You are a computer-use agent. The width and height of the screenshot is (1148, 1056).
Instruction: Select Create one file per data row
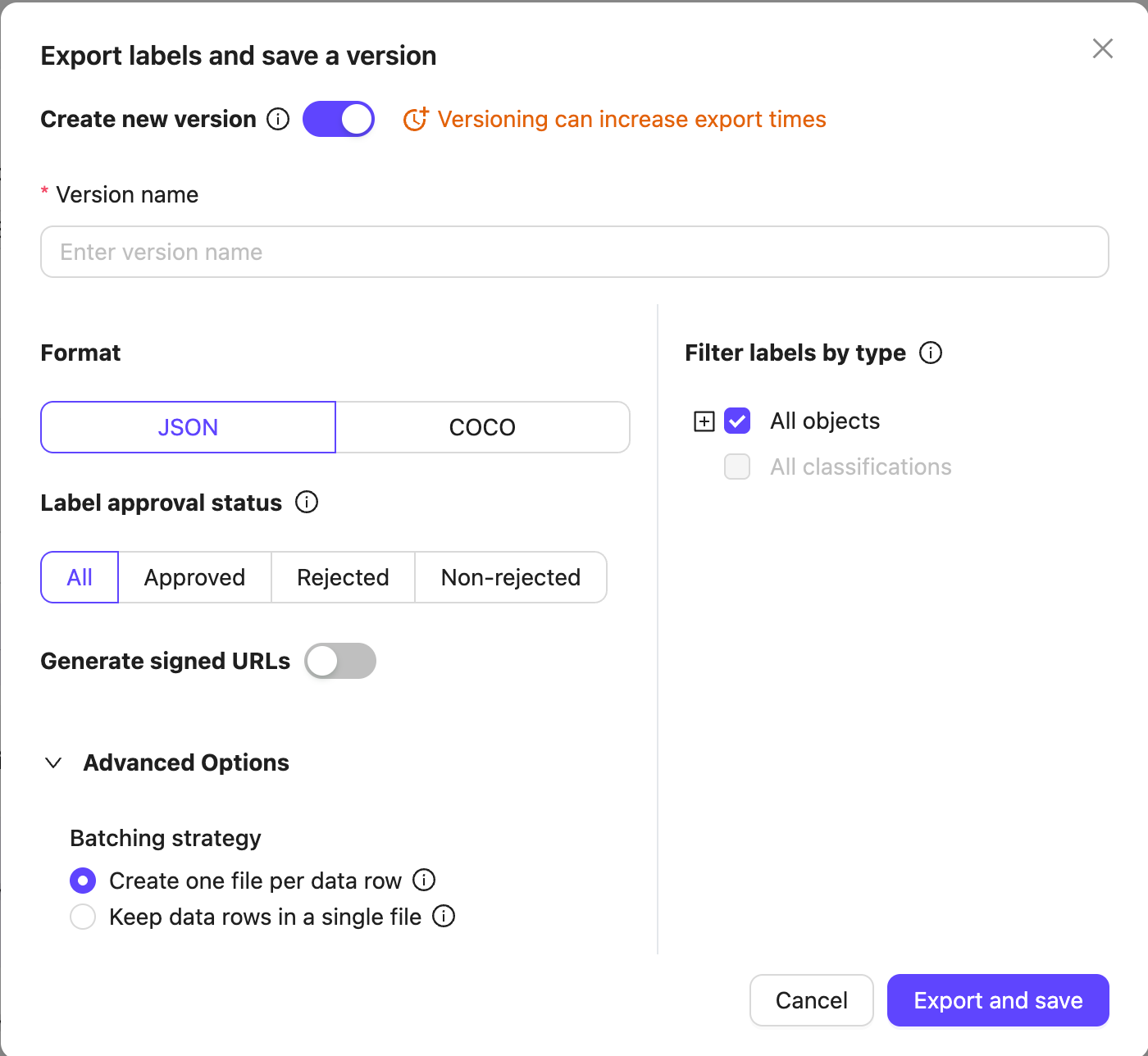point(83,881)
